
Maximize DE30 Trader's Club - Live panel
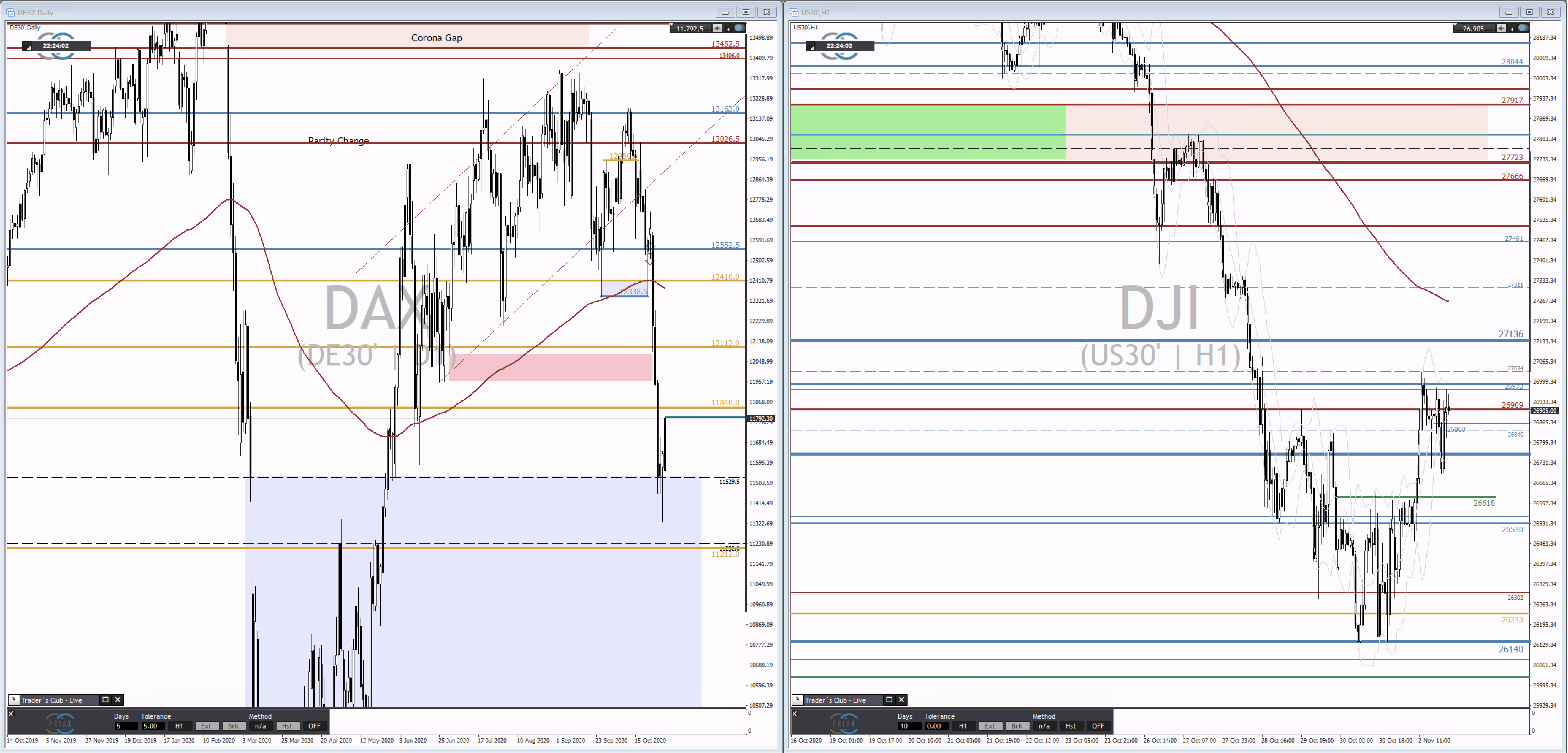pyautogui.click(x=105, y=700)
